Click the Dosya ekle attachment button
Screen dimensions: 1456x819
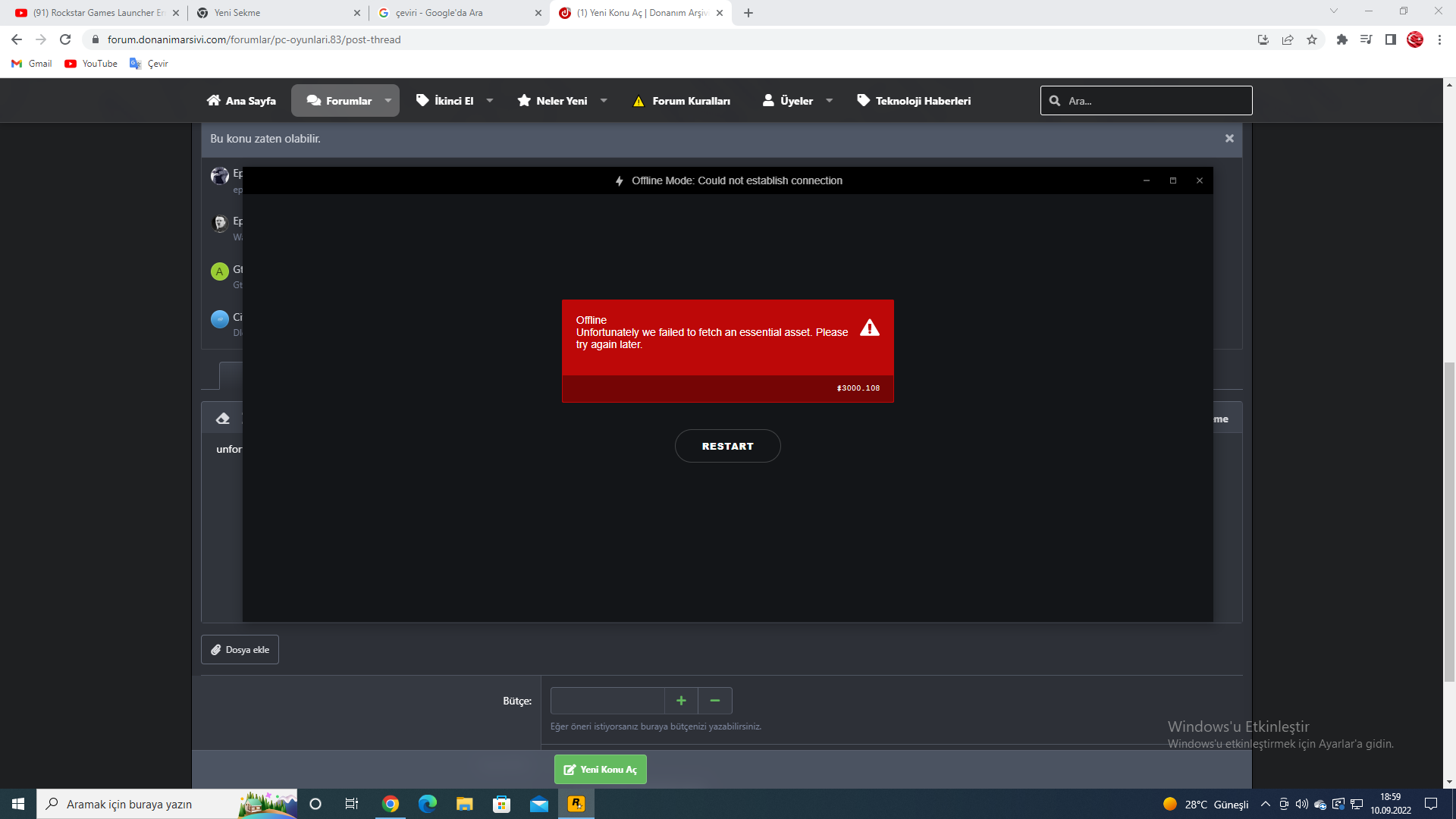point(240,650)
